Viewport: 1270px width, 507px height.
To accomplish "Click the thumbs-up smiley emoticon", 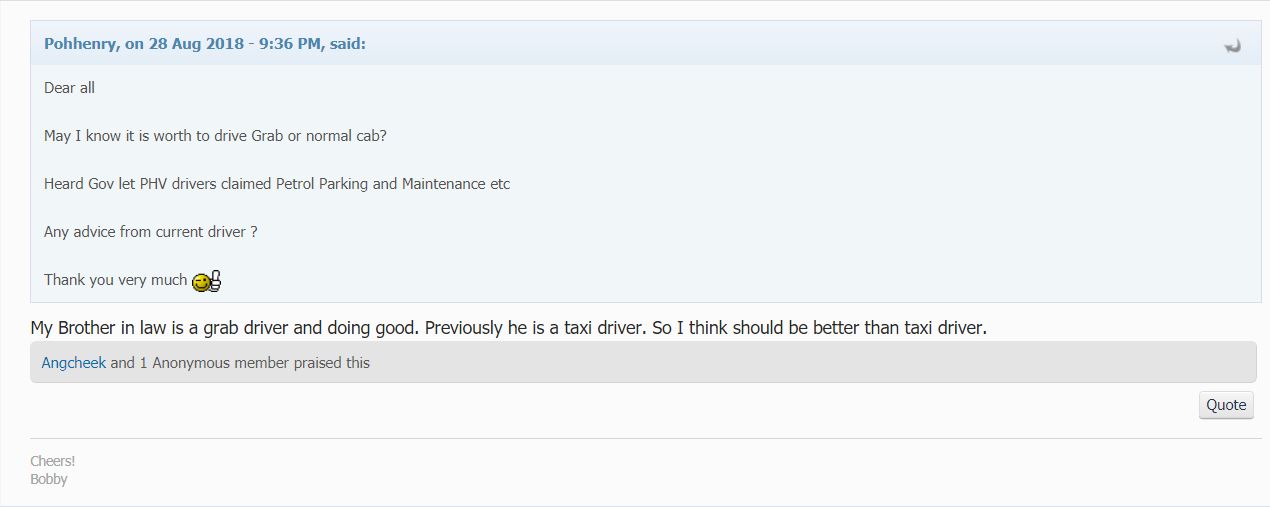I will pyautogui.click(x=206, y=281).
